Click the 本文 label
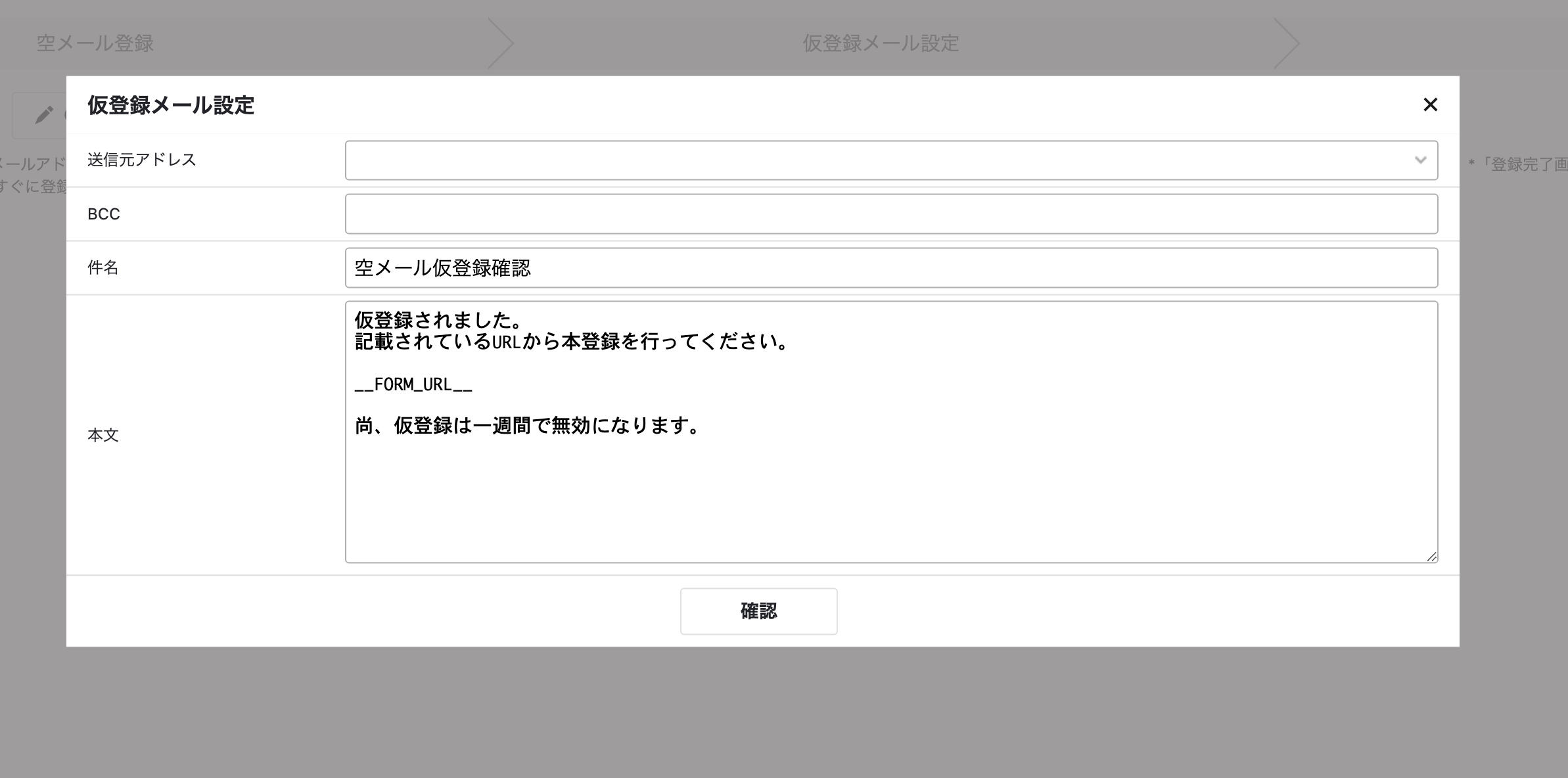Image resolution: width=1568 pixels, height=778 pixels. tap(103, 436)
